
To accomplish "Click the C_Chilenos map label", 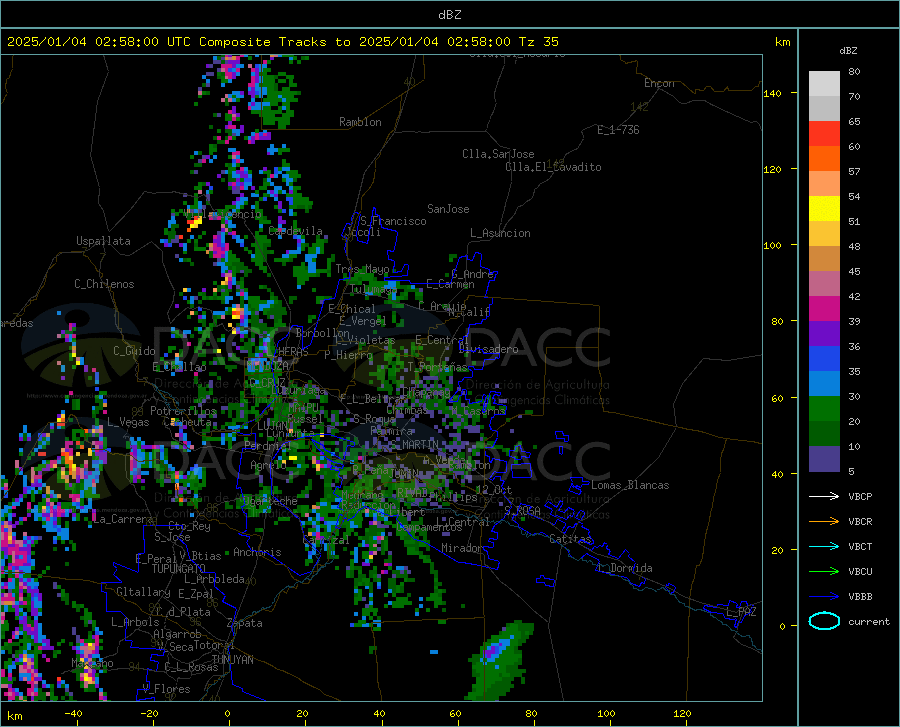I will pos(104,284).
